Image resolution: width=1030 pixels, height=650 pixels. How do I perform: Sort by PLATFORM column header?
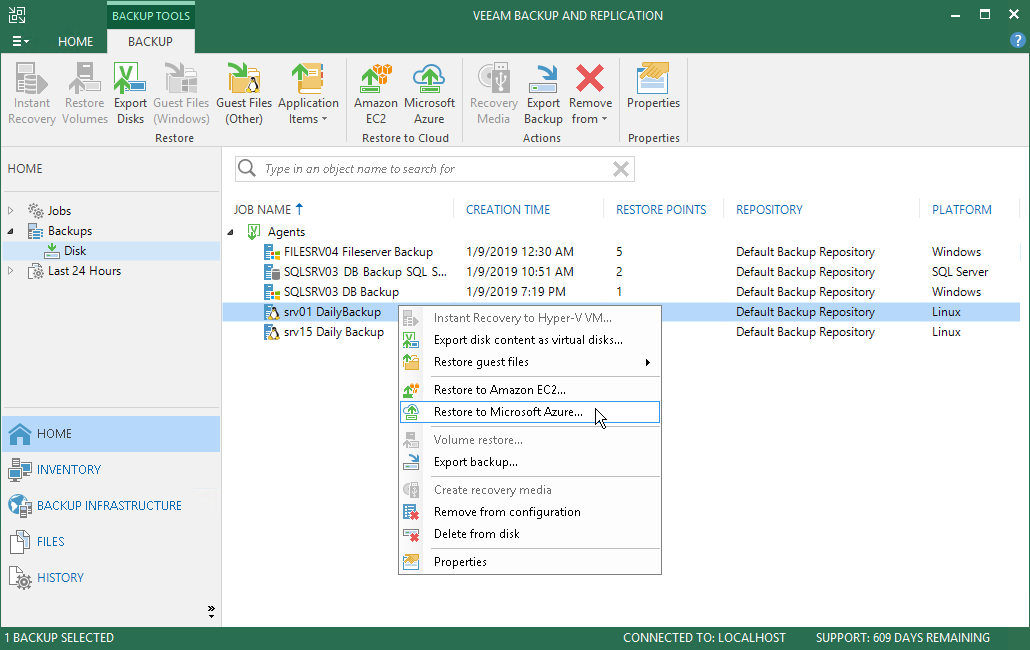[962, 209]
